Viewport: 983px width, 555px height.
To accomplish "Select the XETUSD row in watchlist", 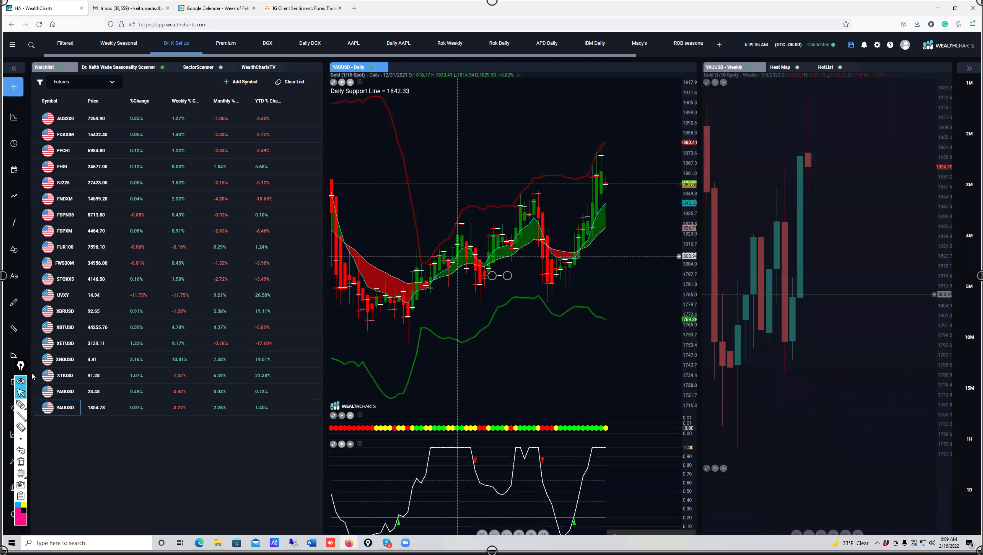I will (x=179, y=344).
